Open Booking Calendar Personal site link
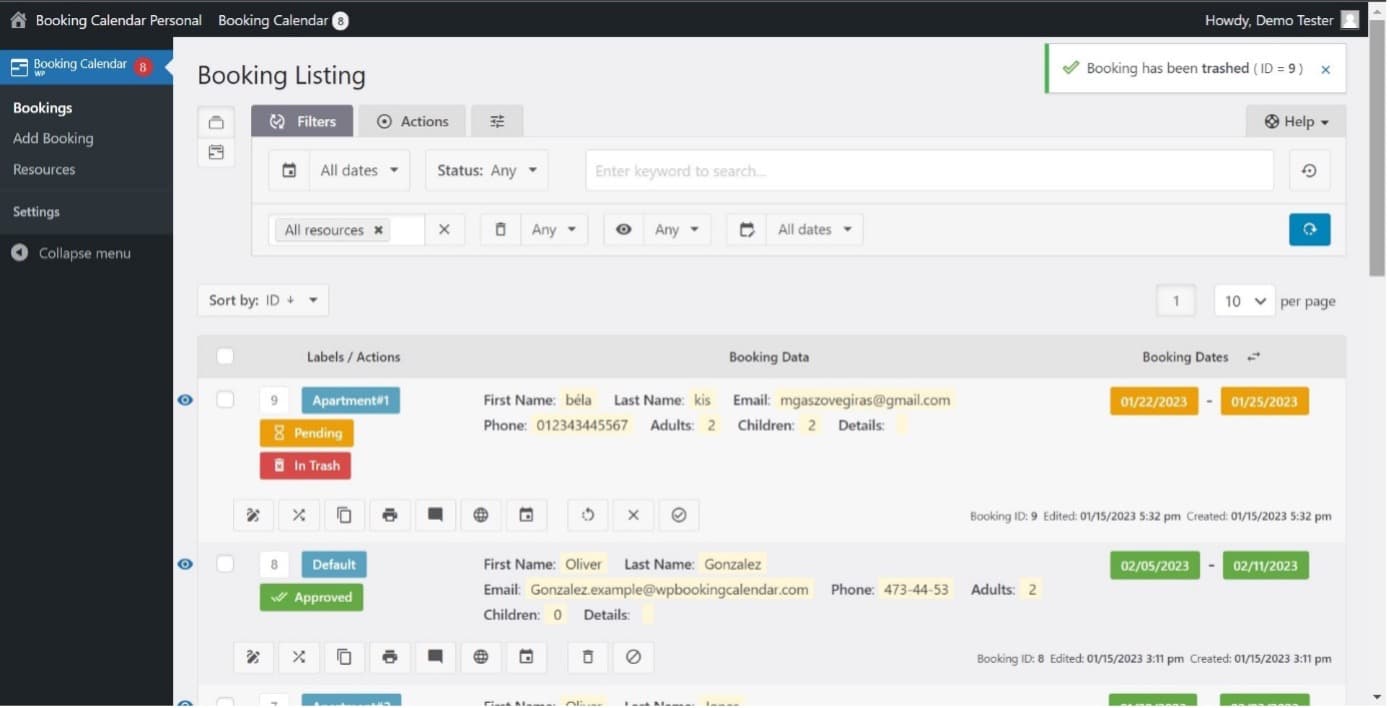 pyautogui.click(x=118, y=20)
